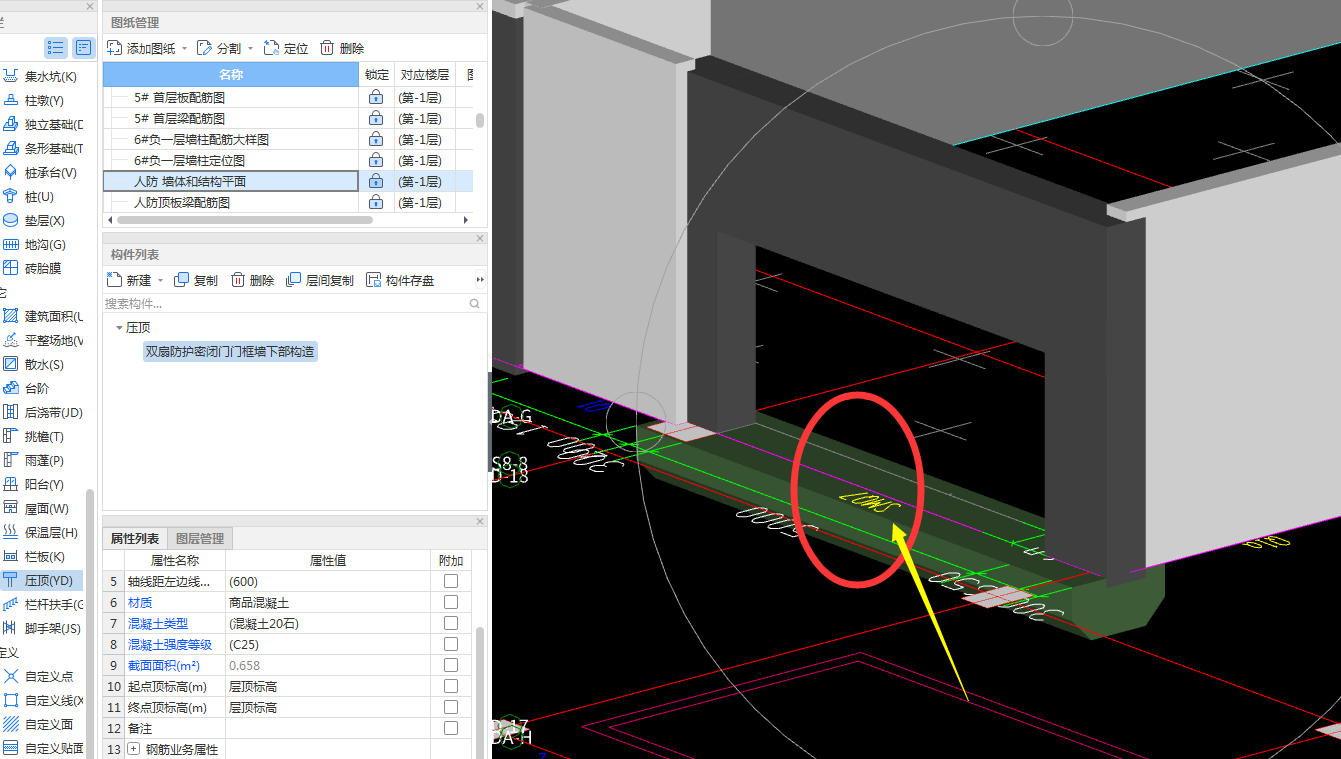This screenshot has width=1341, height=759.
Task: Show more 构件列表 toolbar options
Action: coord(480,280)
